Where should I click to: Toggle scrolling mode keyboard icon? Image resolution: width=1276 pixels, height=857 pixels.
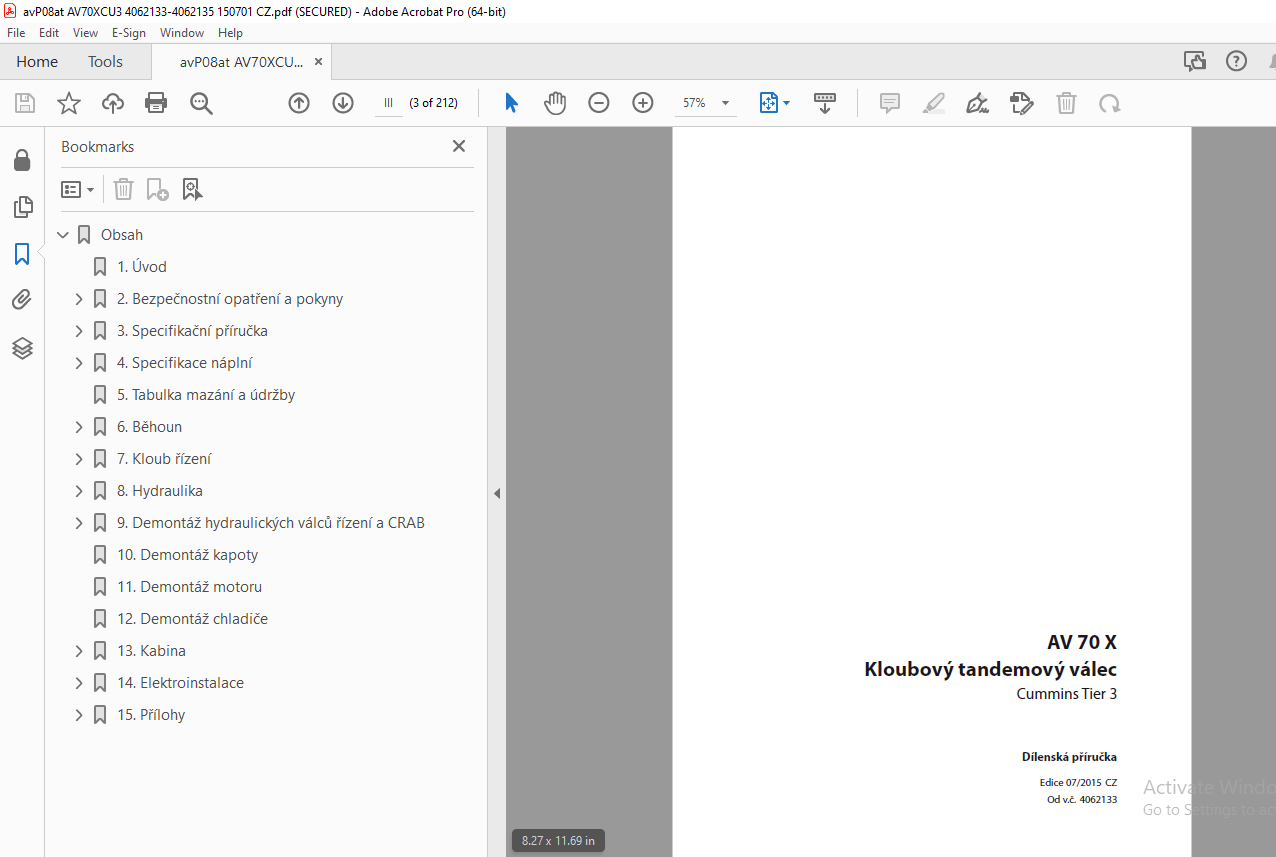click(825, 103)
